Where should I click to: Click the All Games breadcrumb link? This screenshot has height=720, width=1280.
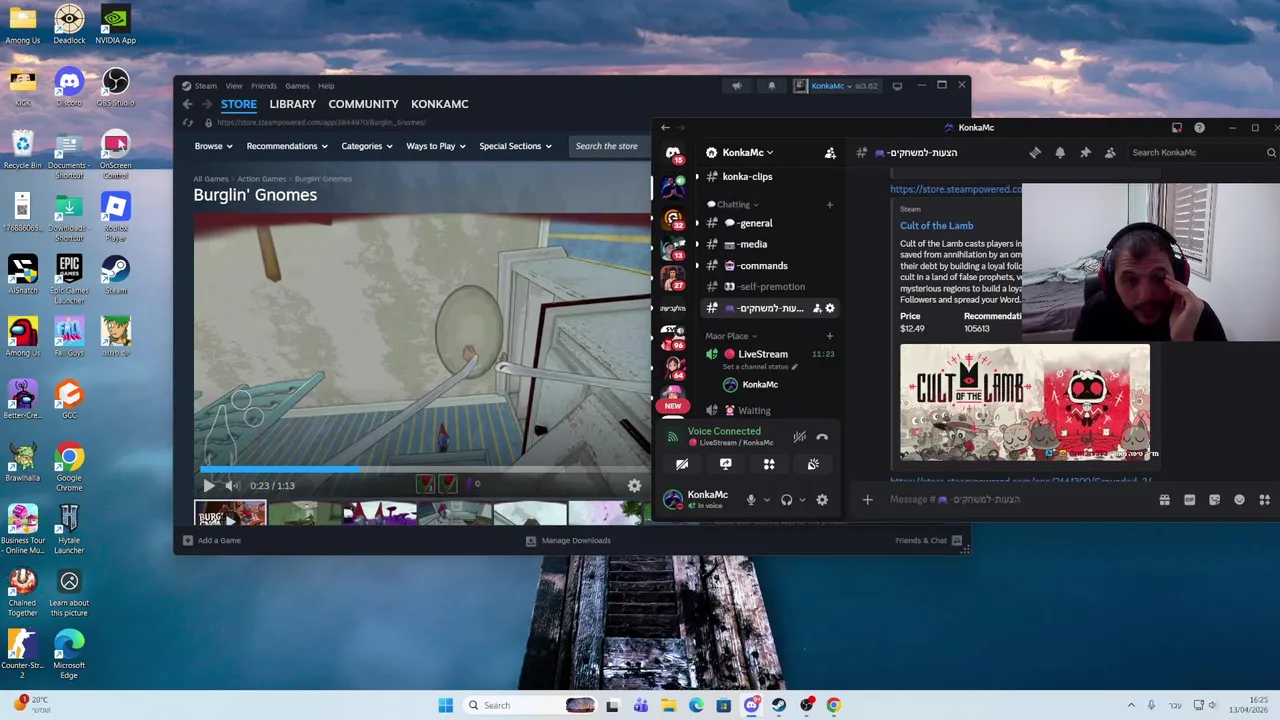tap(211, 179)
